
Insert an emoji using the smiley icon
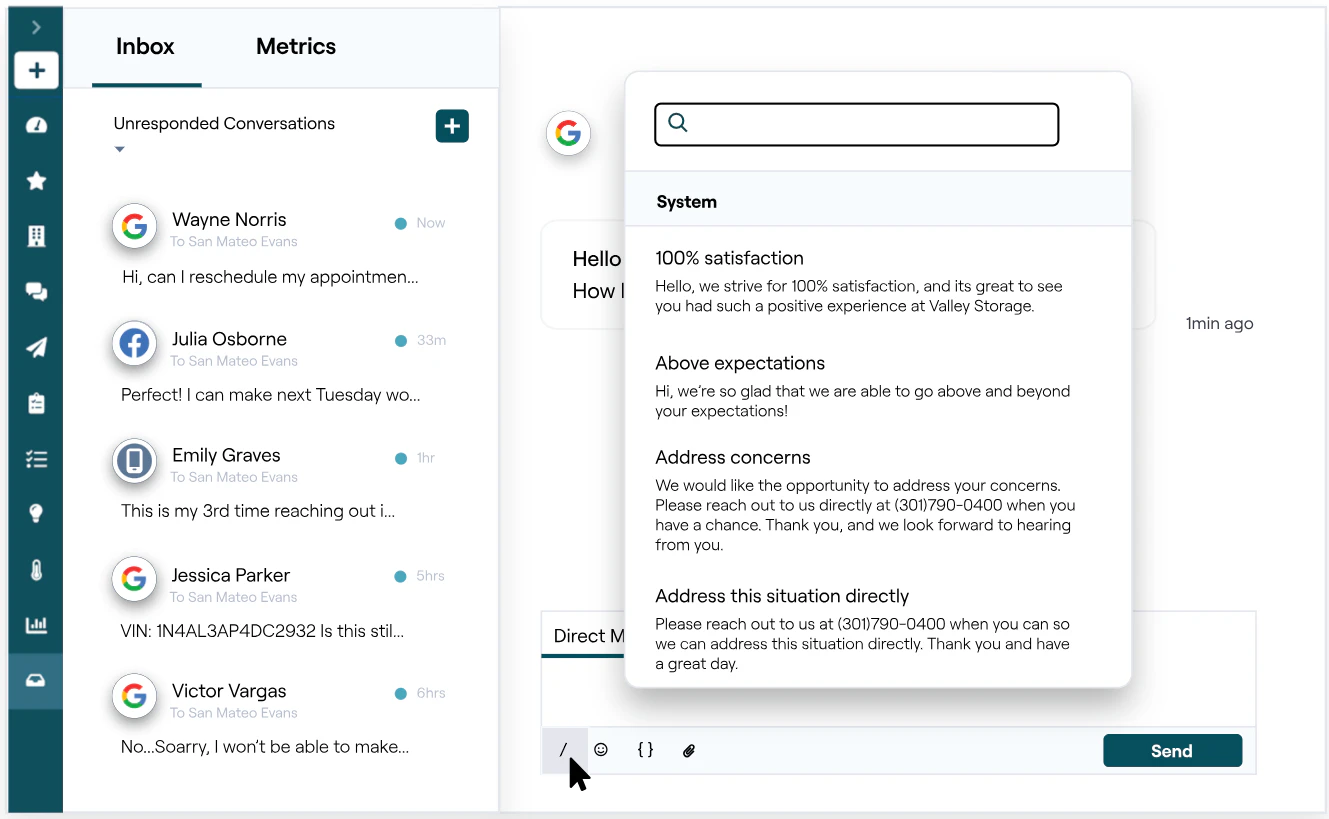[x=601, y=749]
